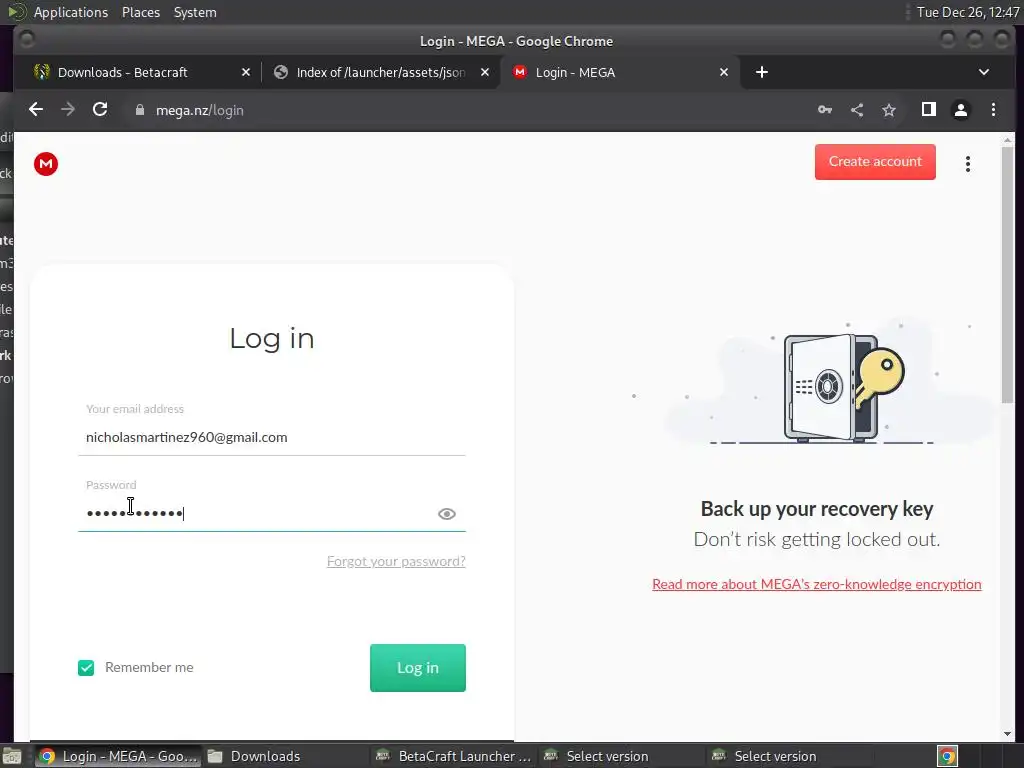Open Chrome side panel icon

click(929, 110)
